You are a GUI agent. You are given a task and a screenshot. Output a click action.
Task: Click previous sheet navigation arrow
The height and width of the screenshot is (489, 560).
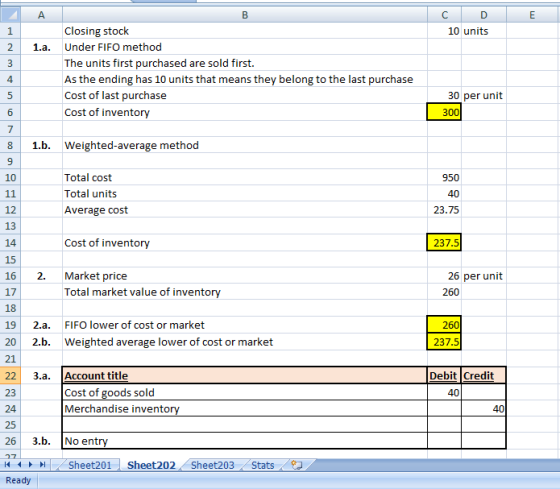point(19,464)
